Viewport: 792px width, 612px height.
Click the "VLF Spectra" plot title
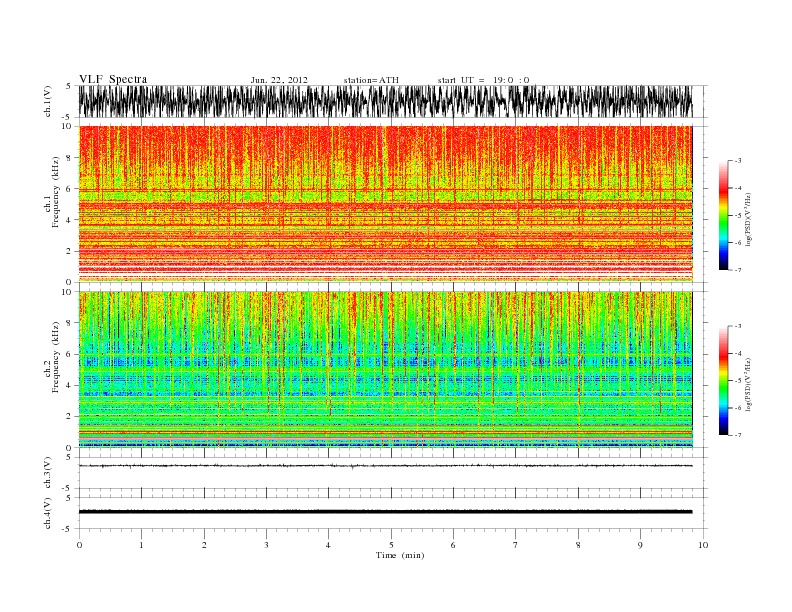113,79
